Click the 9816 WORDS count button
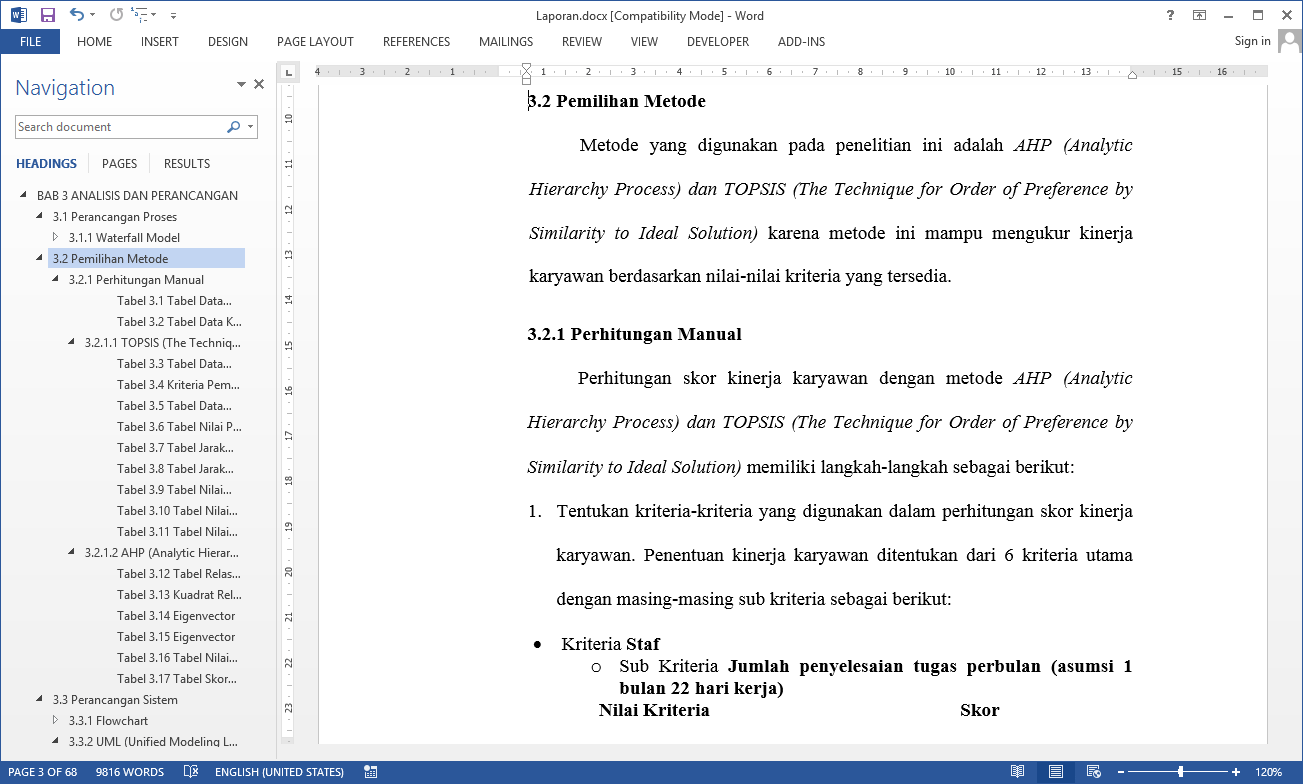The height and width of the screenshot is (784, 1303). [130, 772]
